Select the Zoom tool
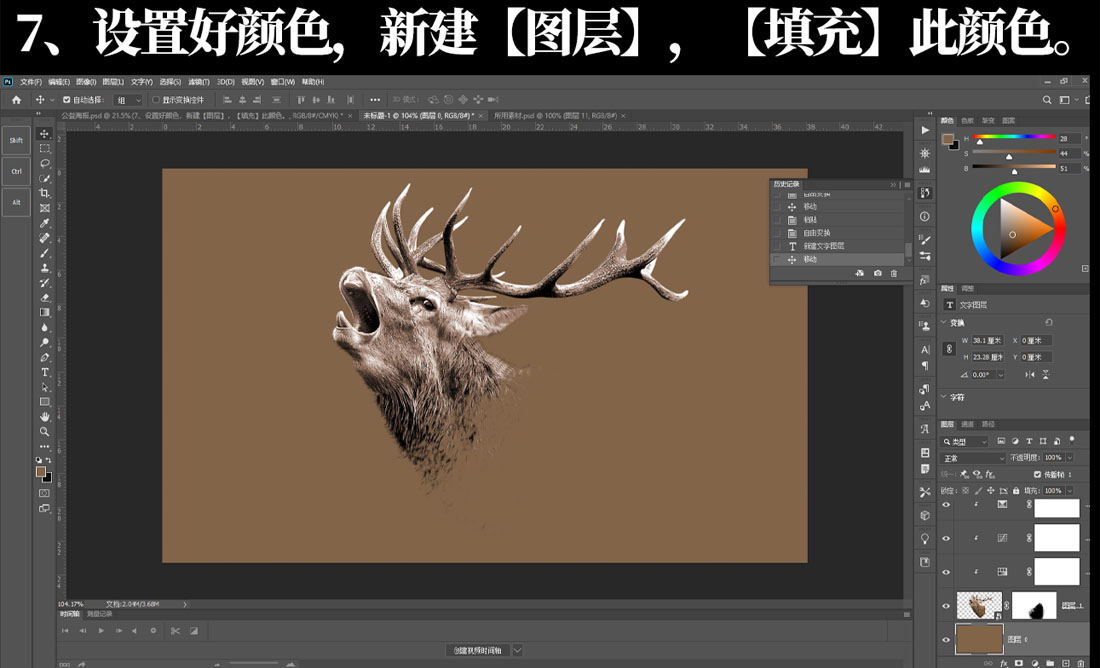This screenshot has height=668, width=1100. 45,432
